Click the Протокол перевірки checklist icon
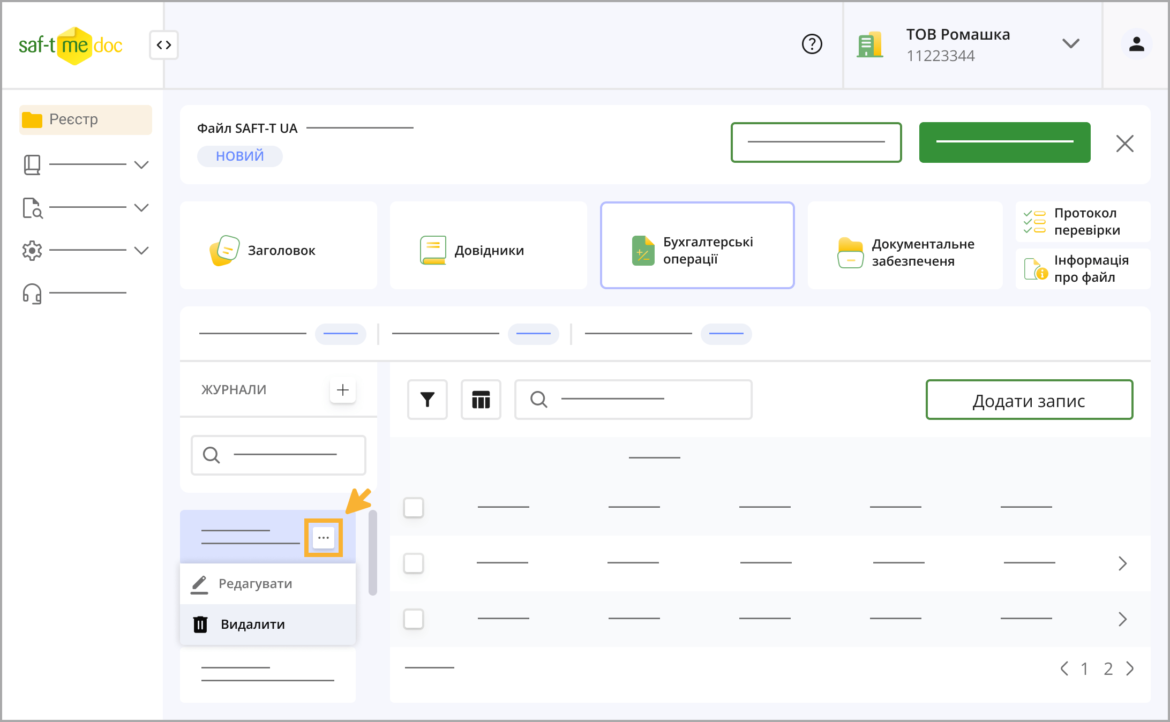Screen dimensions: 1170x722 pyautogui.click(x=1034, y=222)
